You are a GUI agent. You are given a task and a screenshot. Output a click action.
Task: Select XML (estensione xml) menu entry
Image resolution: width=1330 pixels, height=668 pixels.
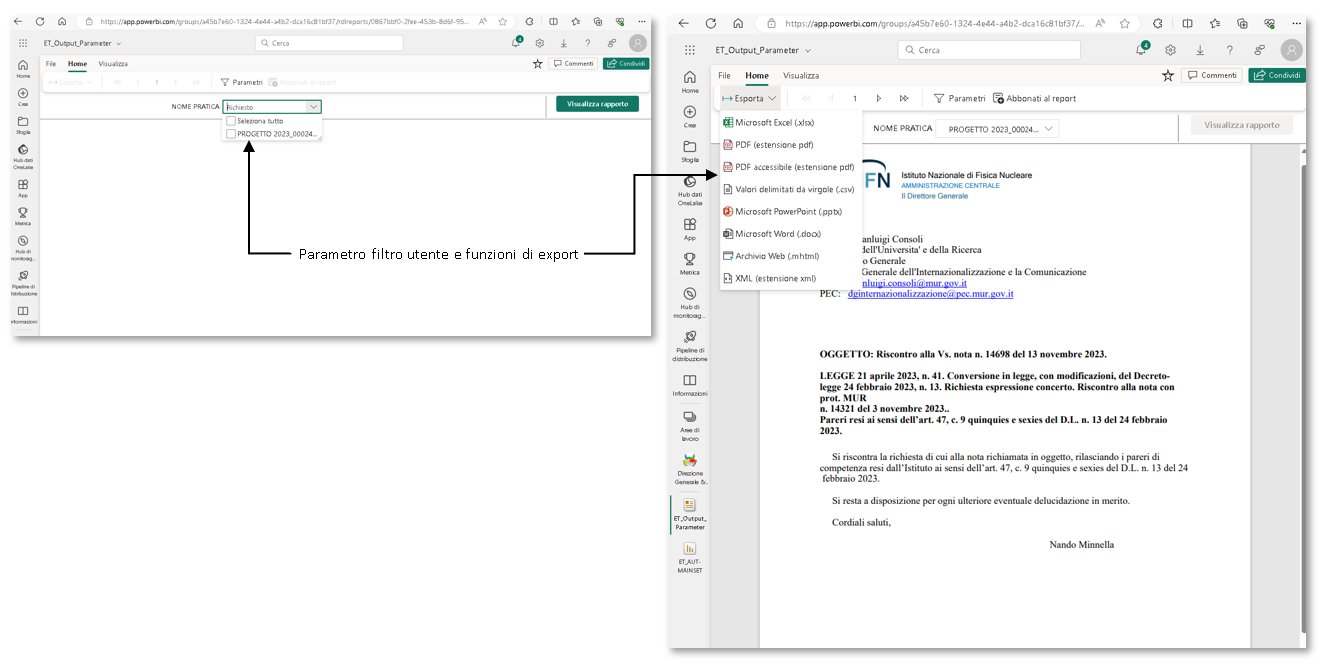click(775, 279)
